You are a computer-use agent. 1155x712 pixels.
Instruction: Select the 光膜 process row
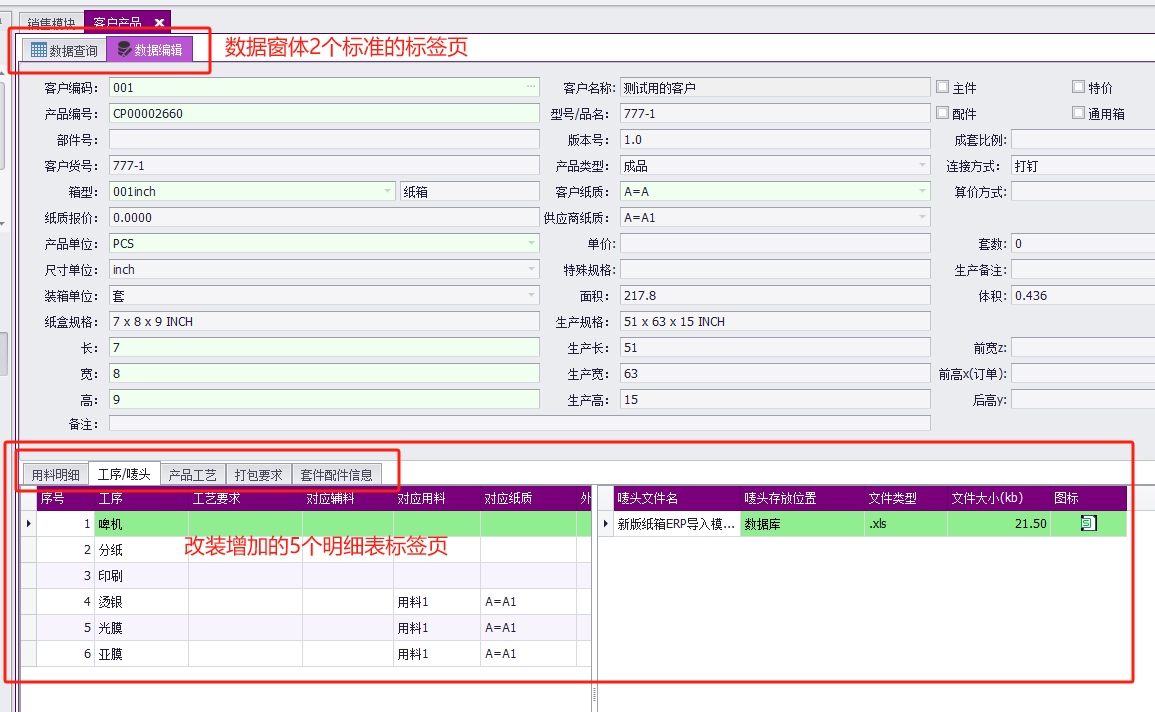306,627
